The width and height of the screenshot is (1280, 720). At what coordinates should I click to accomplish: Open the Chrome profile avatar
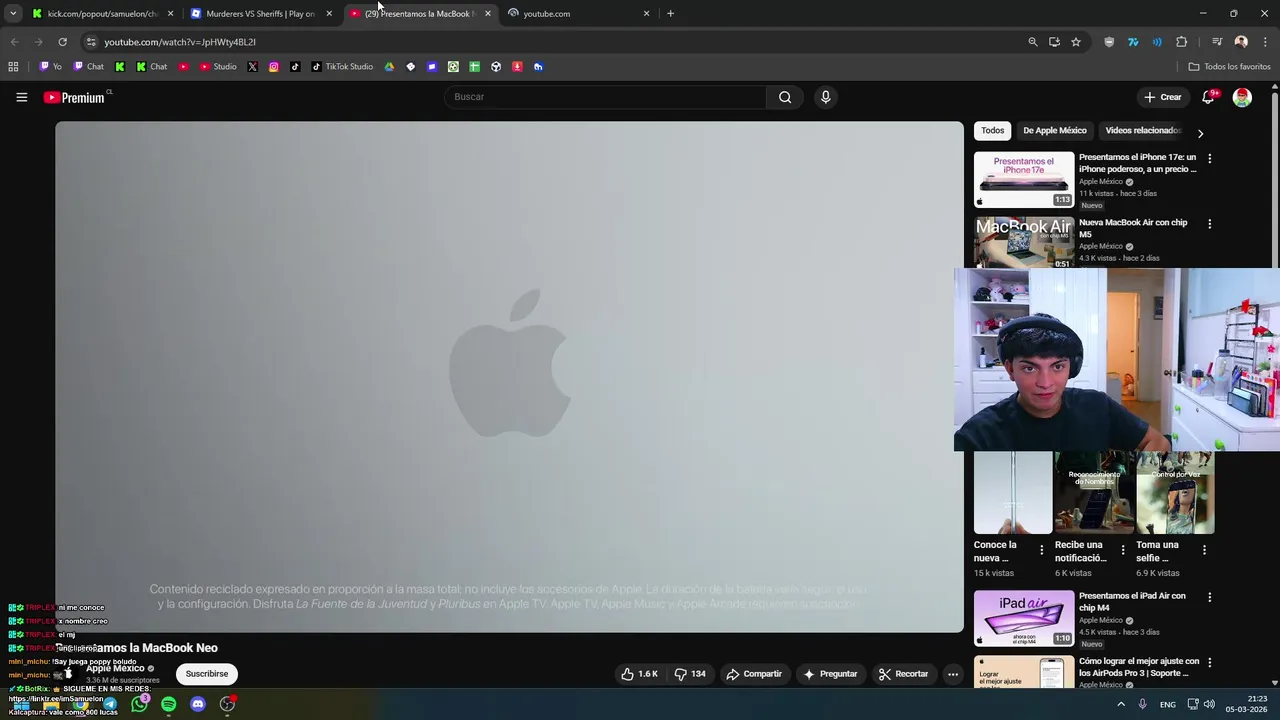coord(1241,42)
